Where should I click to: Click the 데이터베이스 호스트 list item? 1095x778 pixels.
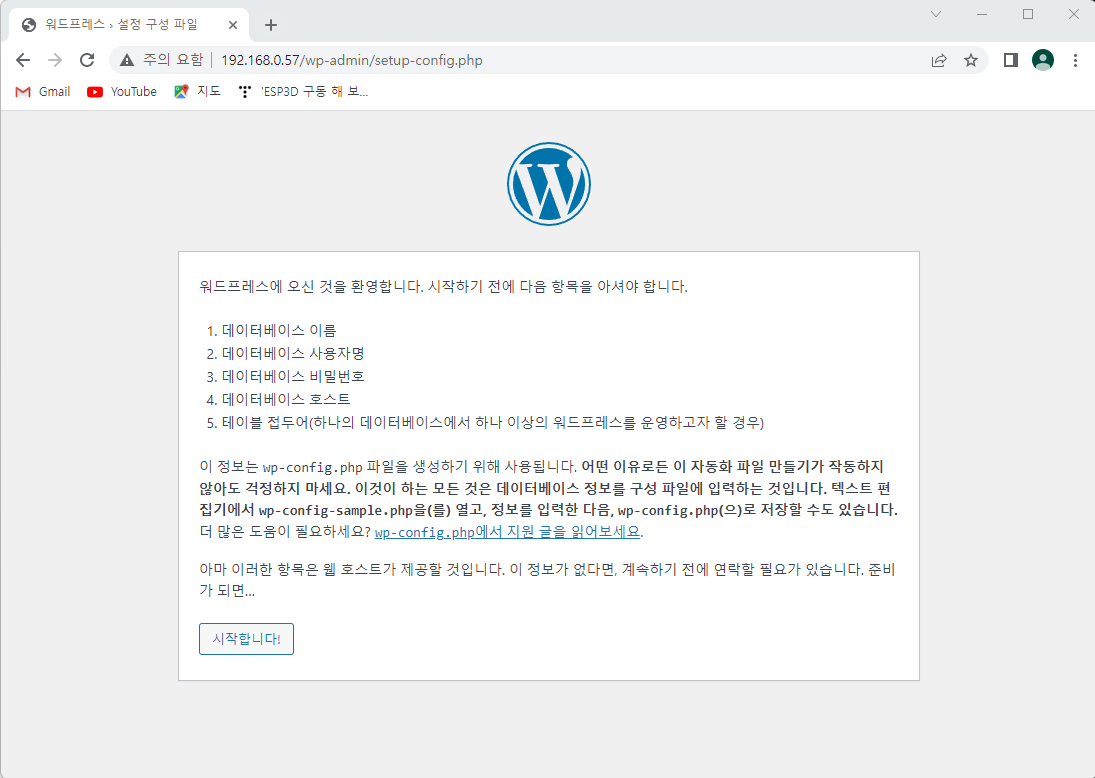pyautogui.click(x=286, y=399)
